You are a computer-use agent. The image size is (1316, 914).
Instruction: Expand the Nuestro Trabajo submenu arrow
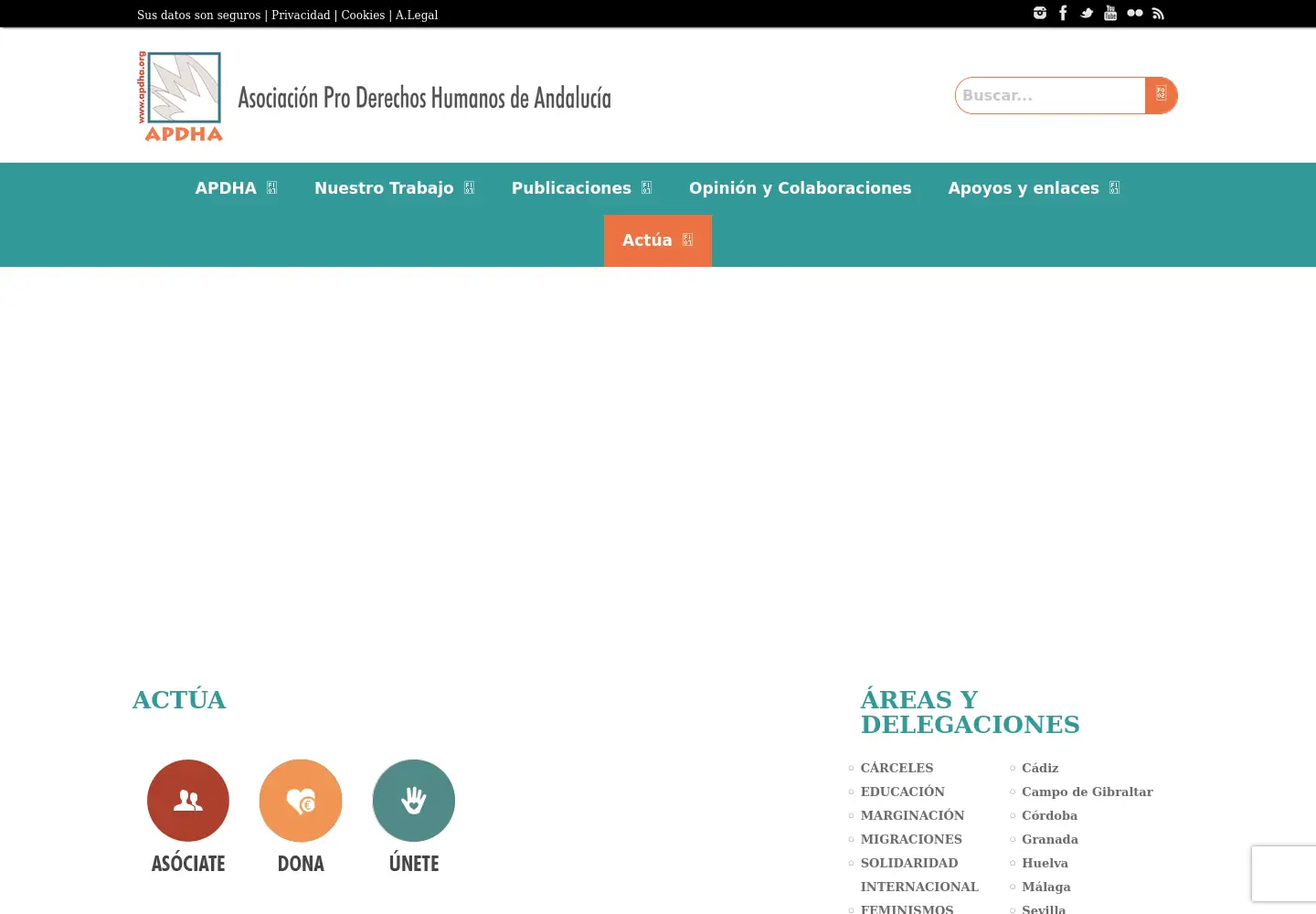pyautogui.click(x=469, y=187)
